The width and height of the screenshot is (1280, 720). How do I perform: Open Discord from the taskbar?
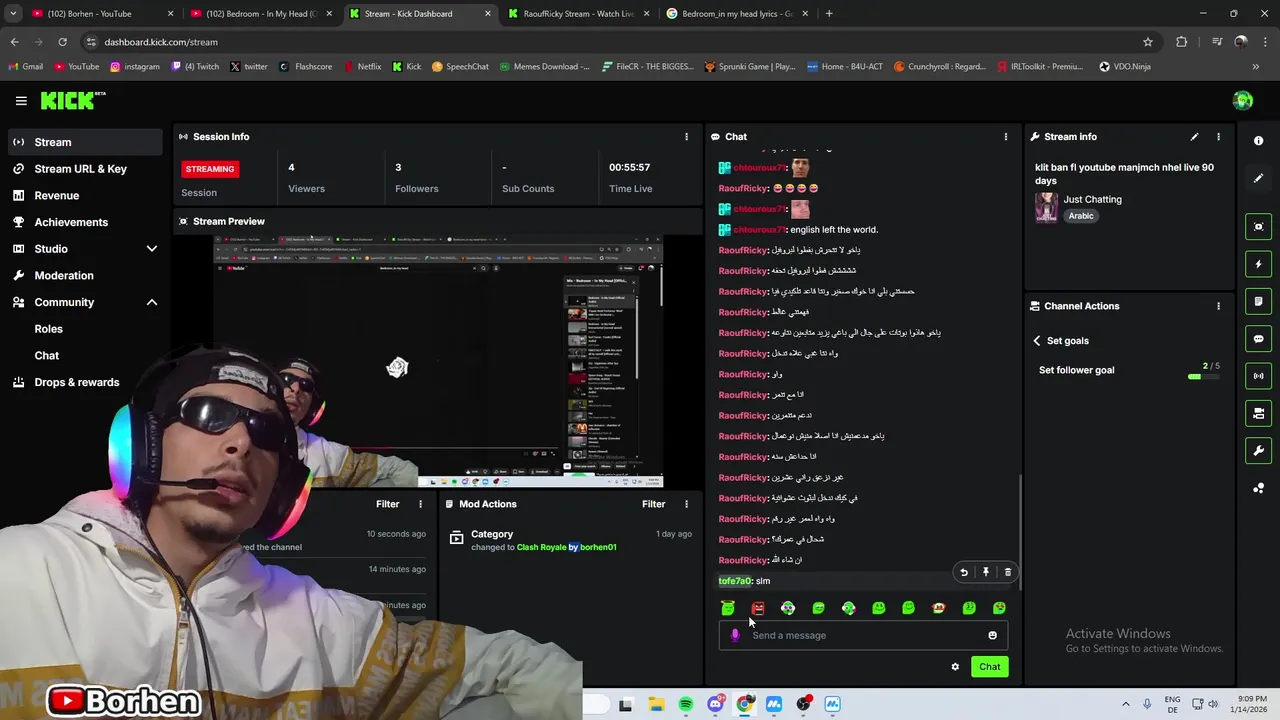tap(715, 705)
